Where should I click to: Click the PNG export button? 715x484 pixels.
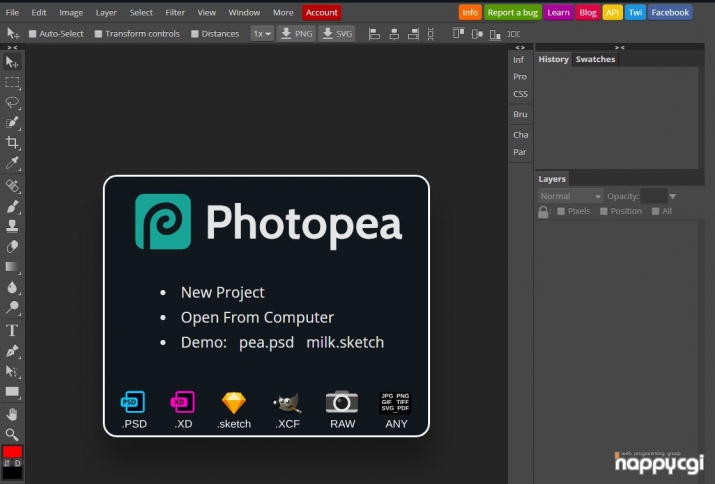(296, 34)
